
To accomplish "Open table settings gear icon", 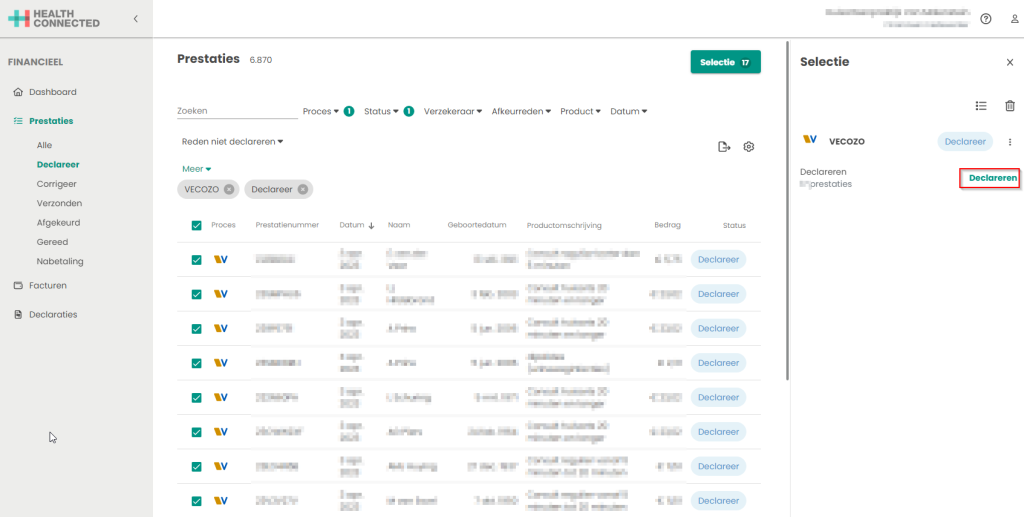I will point(749,147).
